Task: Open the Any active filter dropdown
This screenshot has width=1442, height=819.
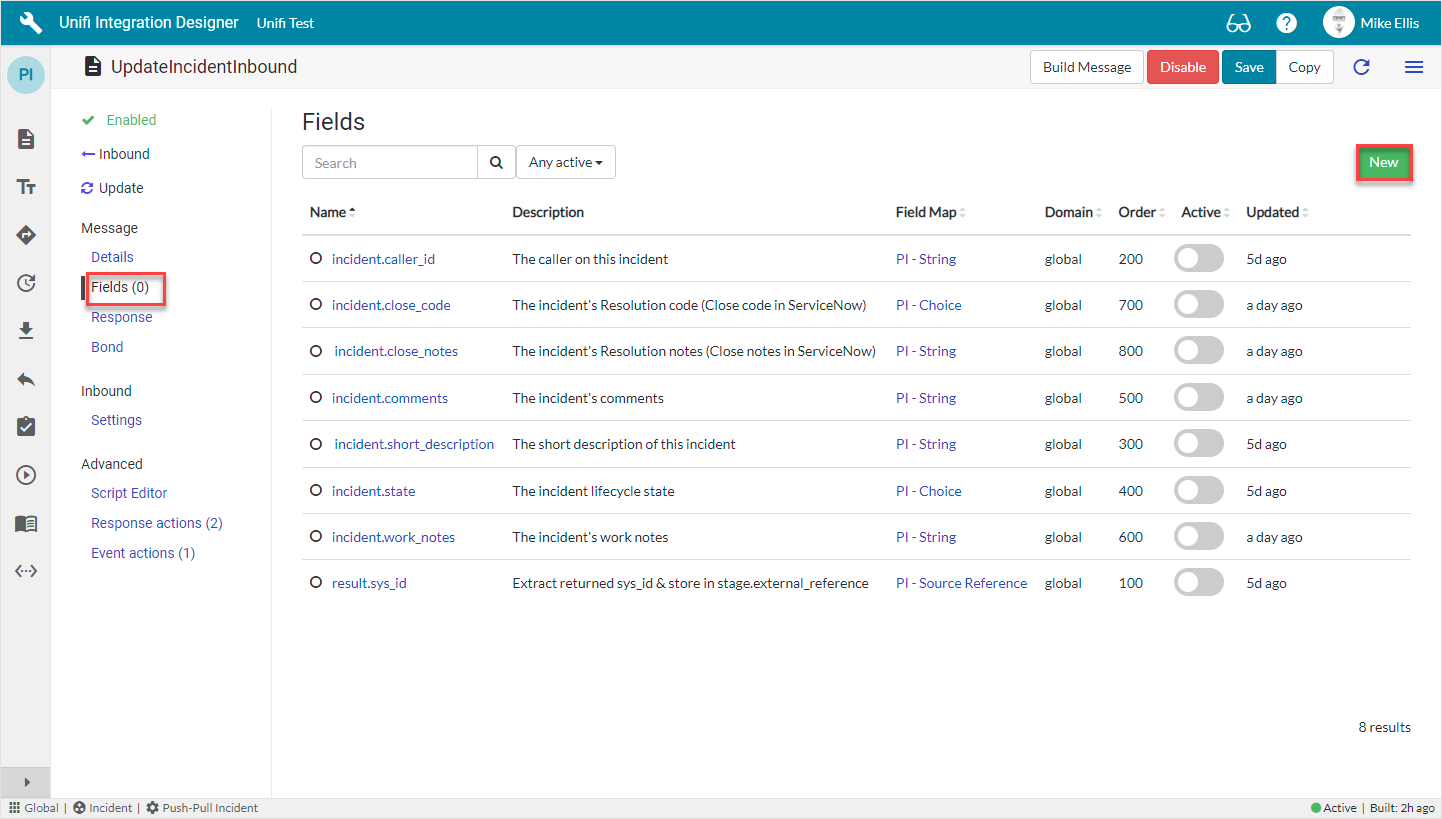Action: coord(565,162)
